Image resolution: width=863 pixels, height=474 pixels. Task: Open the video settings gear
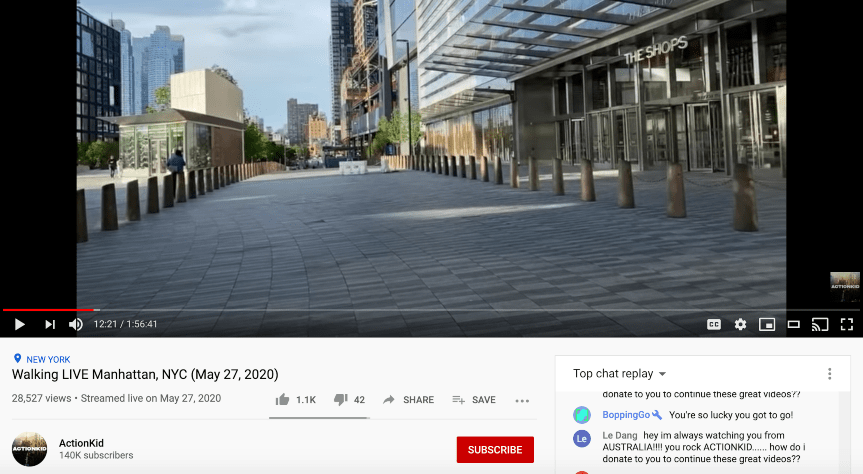740,324
